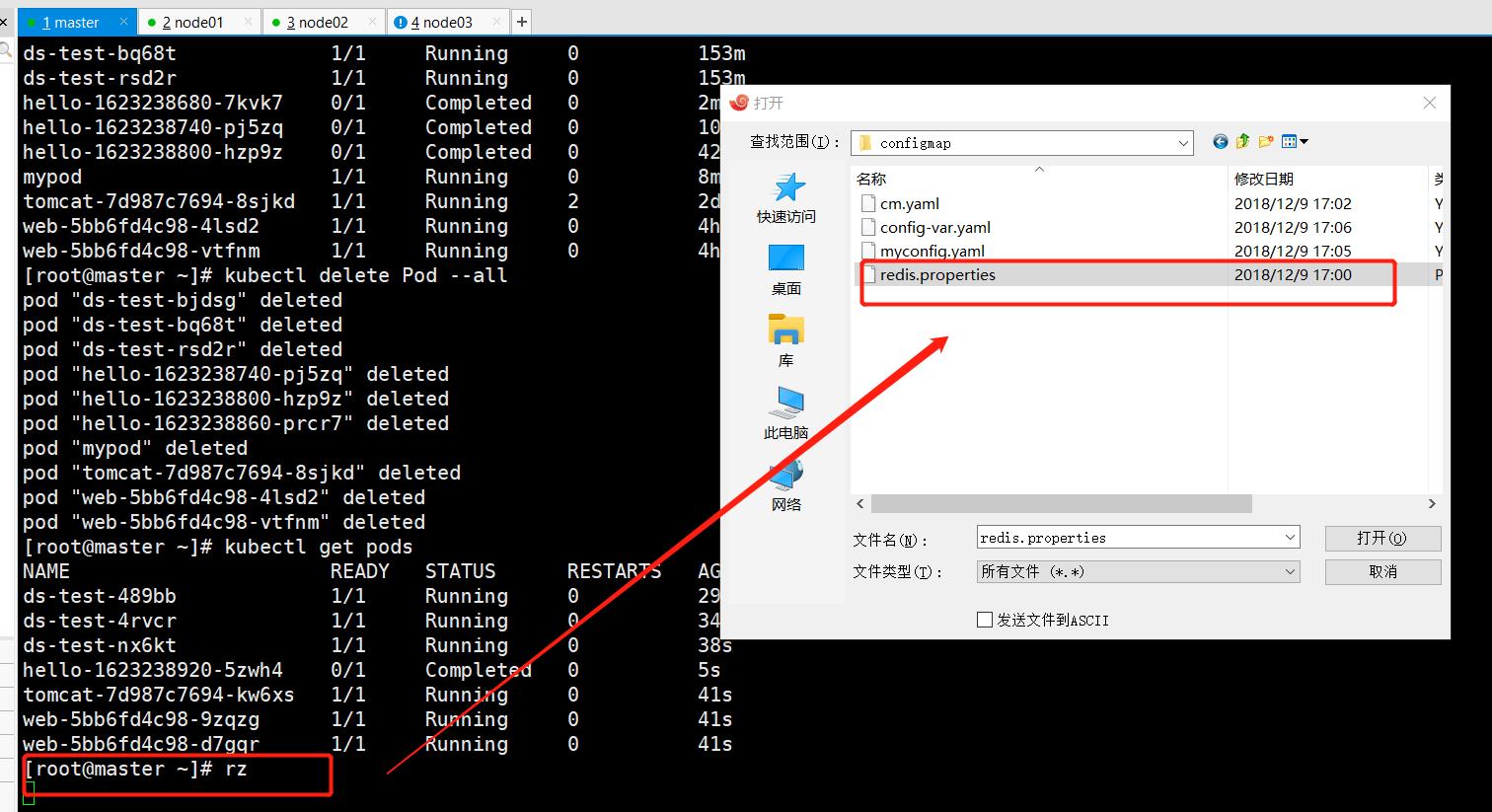This screenshot has width=1492, height=812.
Task: Click the green status dot on master tab
Action: point(33,23)
